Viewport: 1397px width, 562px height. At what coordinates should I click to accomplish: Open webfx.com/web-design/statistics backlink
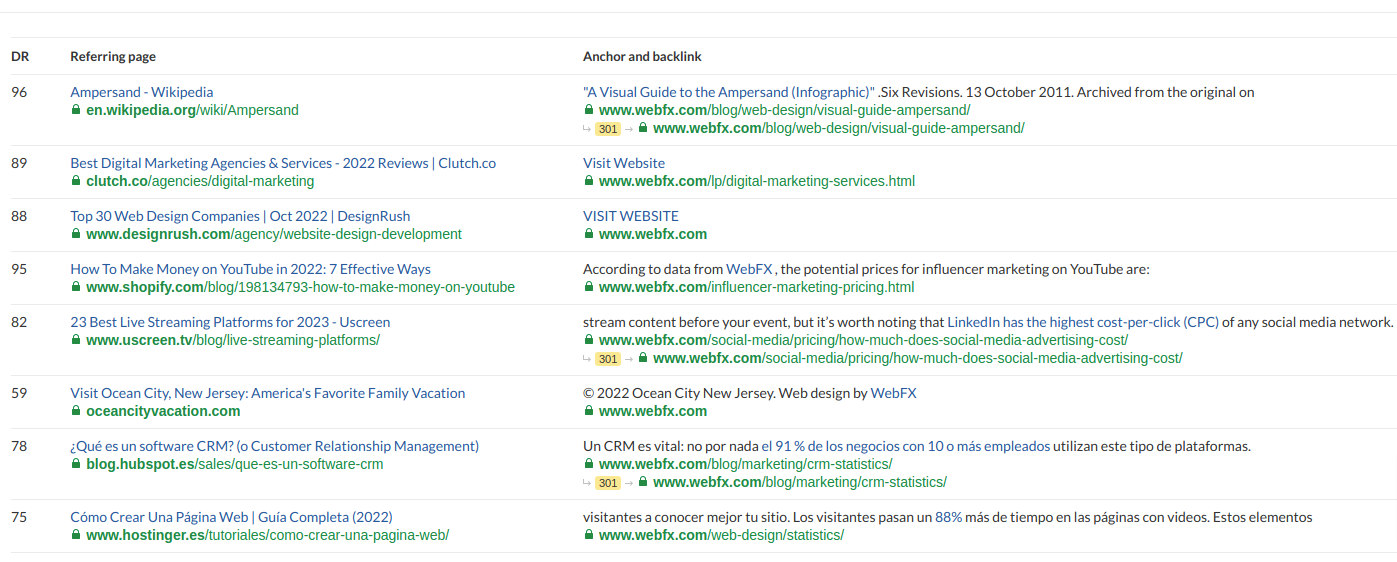coord(721,535)
